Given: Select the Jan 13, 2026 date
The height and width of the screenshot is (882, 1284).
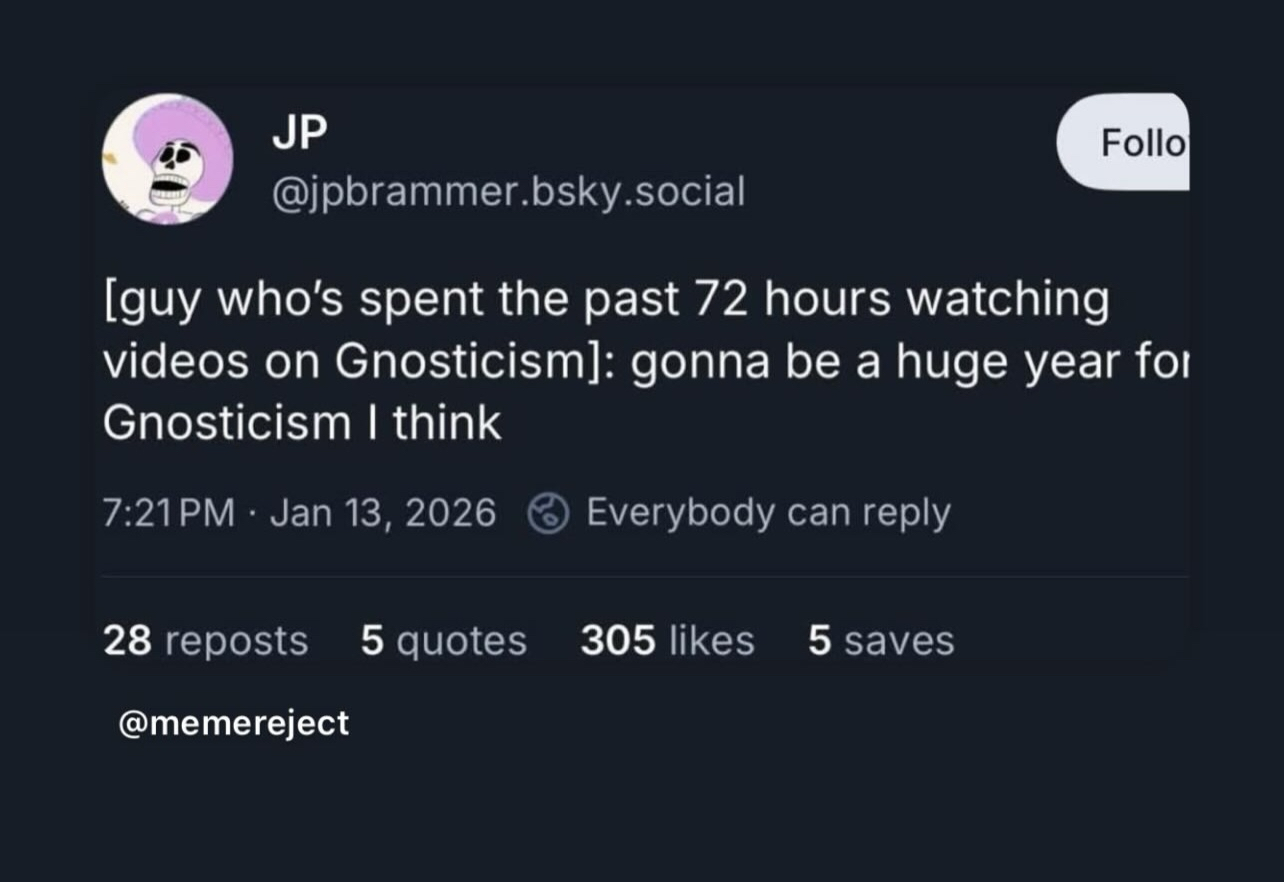Looking at the screenshot, I should pyautogui.click(x=383, y=514).
